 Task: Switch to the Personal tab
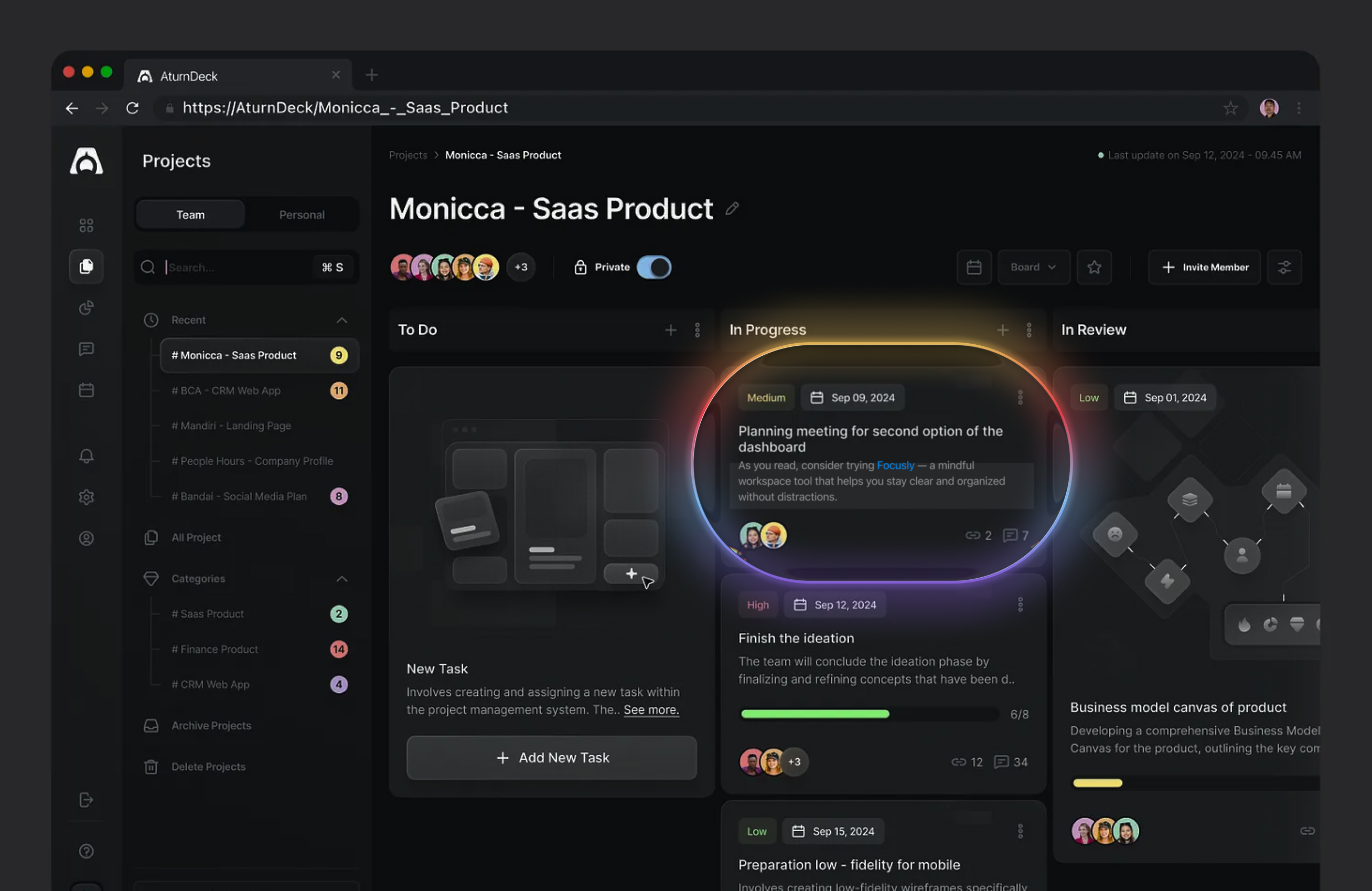[x=302, y=214]
